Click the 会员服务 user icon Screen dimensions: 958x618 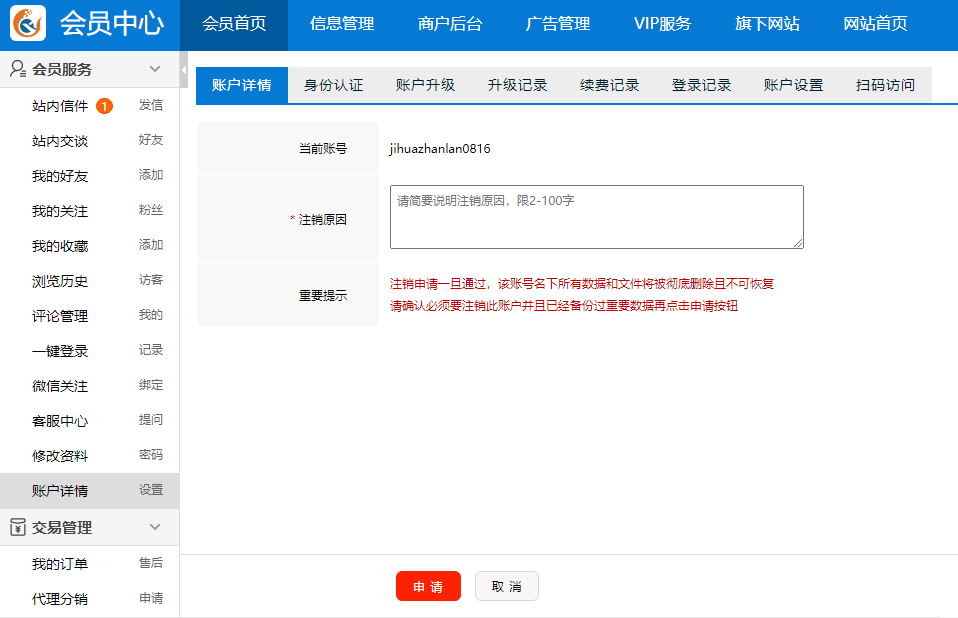[17, 69]
